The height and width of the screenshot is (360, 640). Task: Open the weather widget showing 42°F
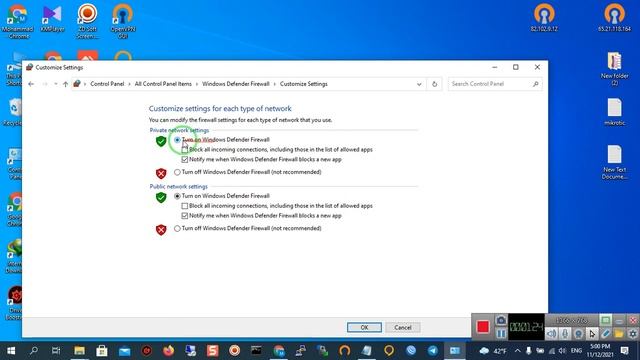pyautogui.click(x=493, y=351)
